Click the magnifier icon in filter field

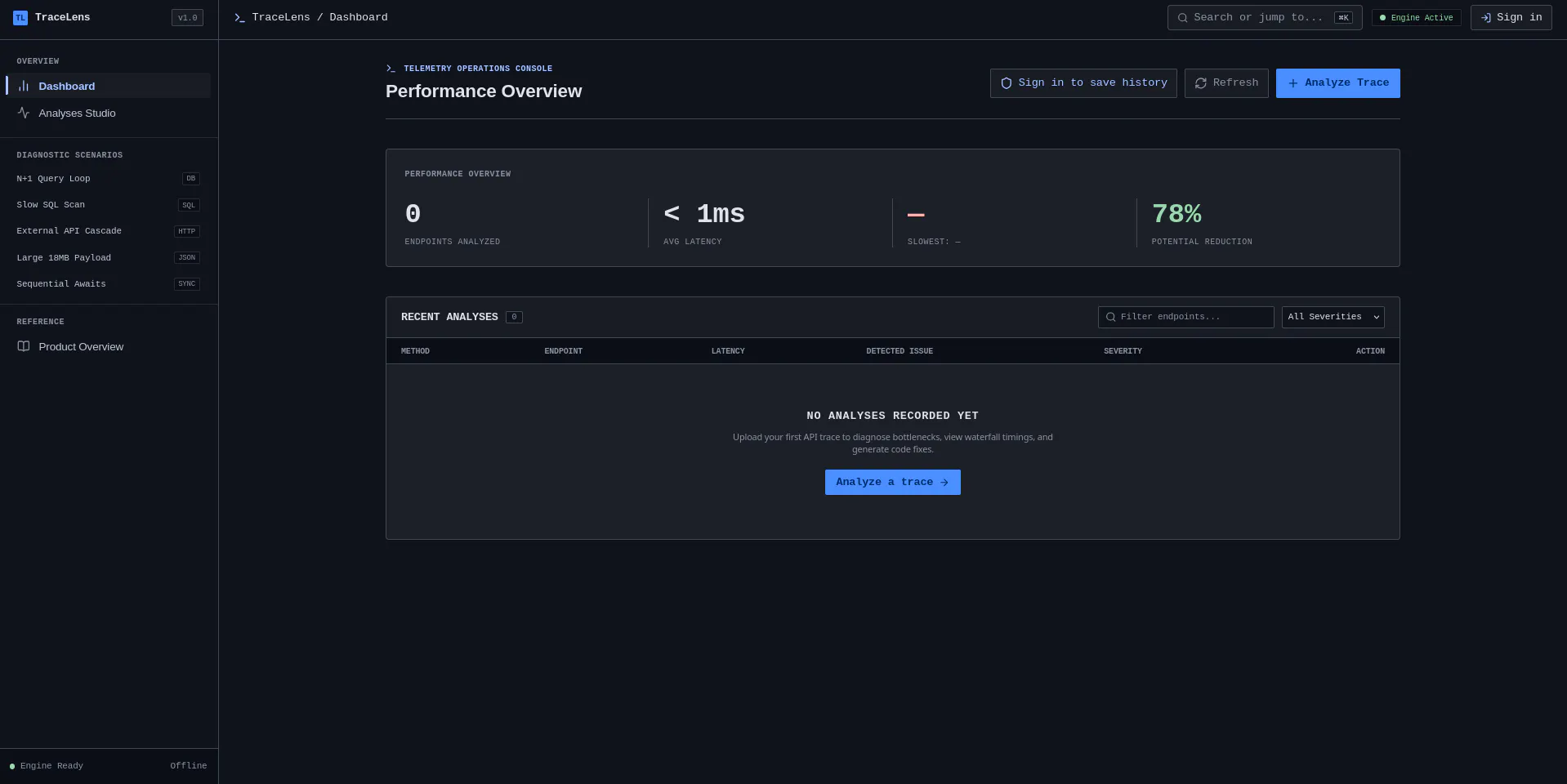[1111, 318]
